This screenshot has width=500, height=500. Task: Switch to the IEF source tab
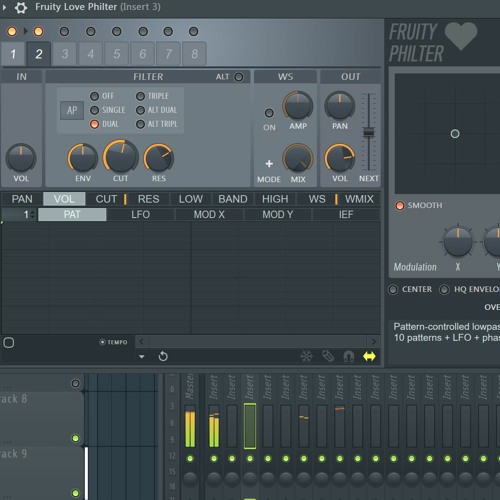[x=346, y=214]
